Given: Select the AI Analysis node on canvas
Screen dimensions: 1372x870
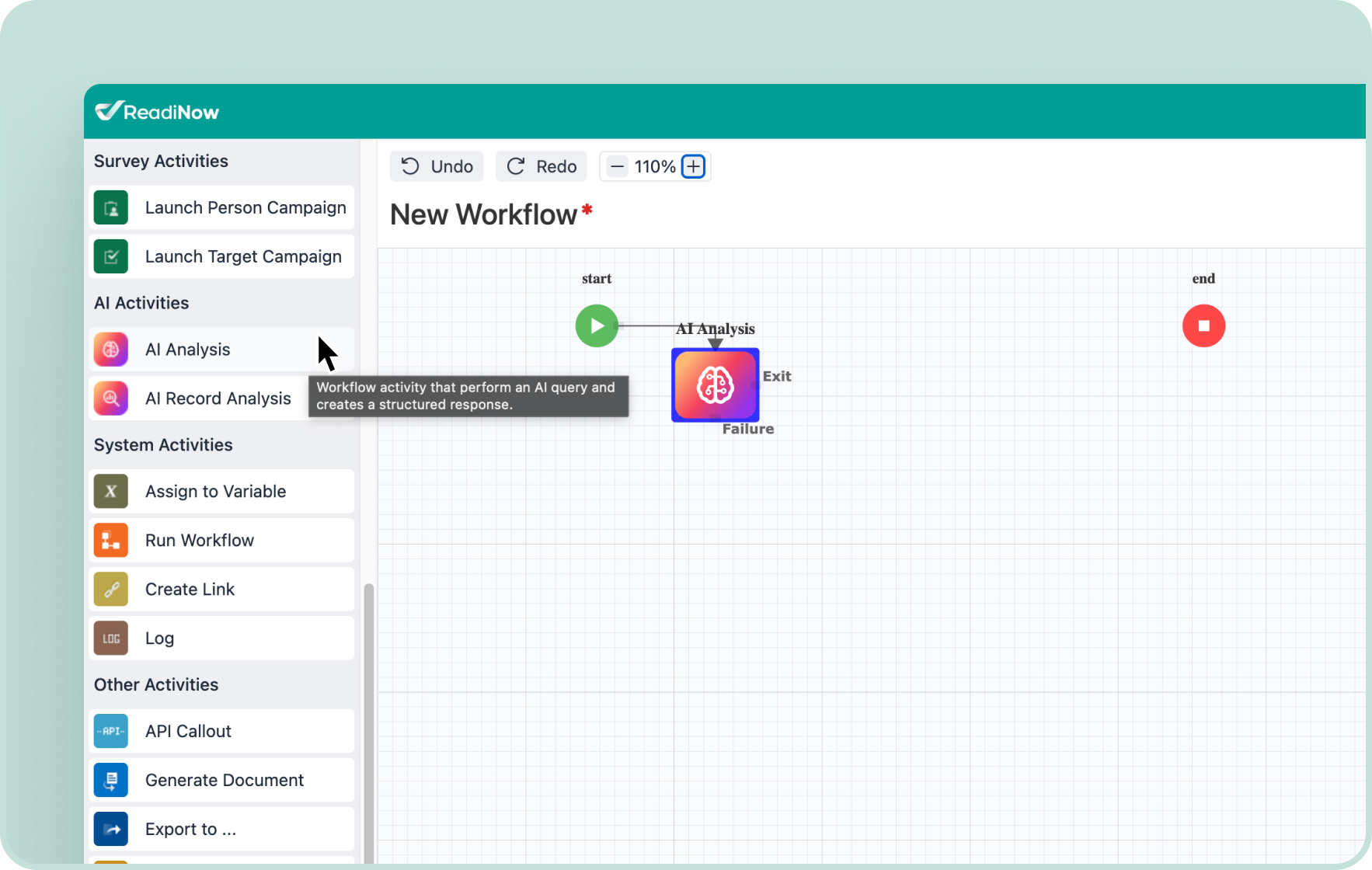Looking at the screenshot, I should tap(715, 385).
